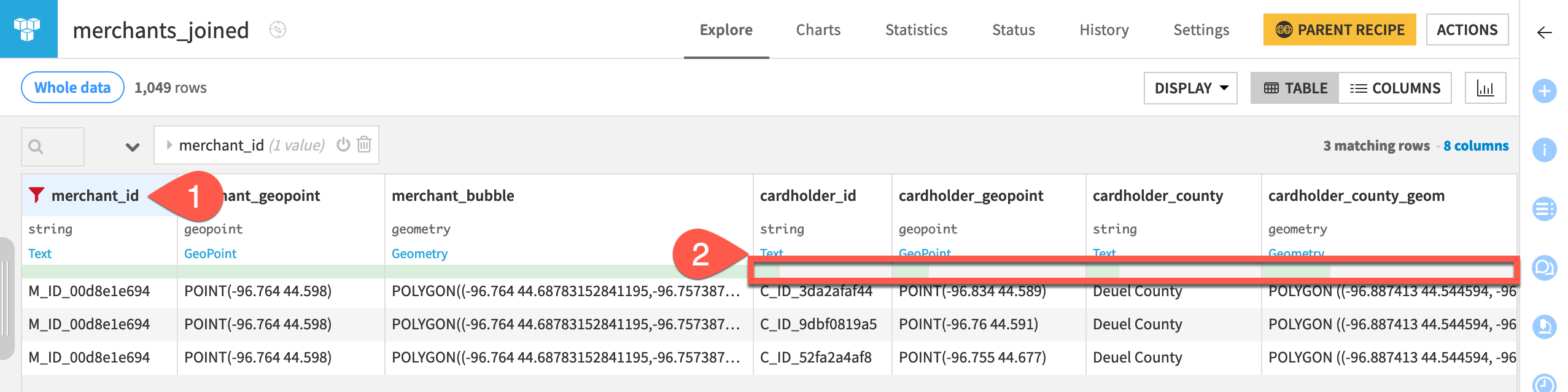This screenshot has width=1568, height=392.
Task: Click the 3 matching rows text
Action: pyautogui.click(x=1376, y=146)
